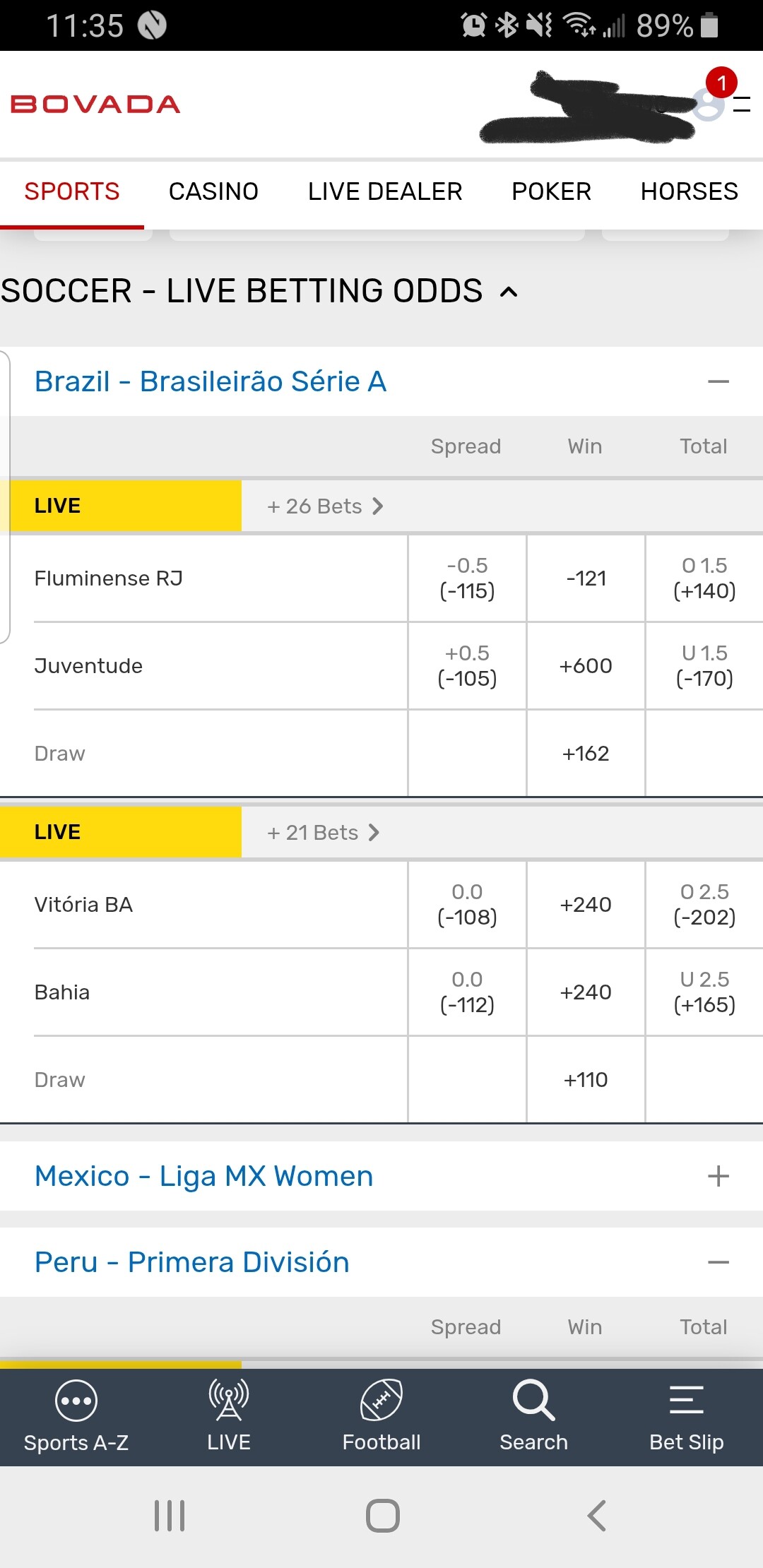
Task: Open the Bet Slip icon
Action: (686, 1400)
